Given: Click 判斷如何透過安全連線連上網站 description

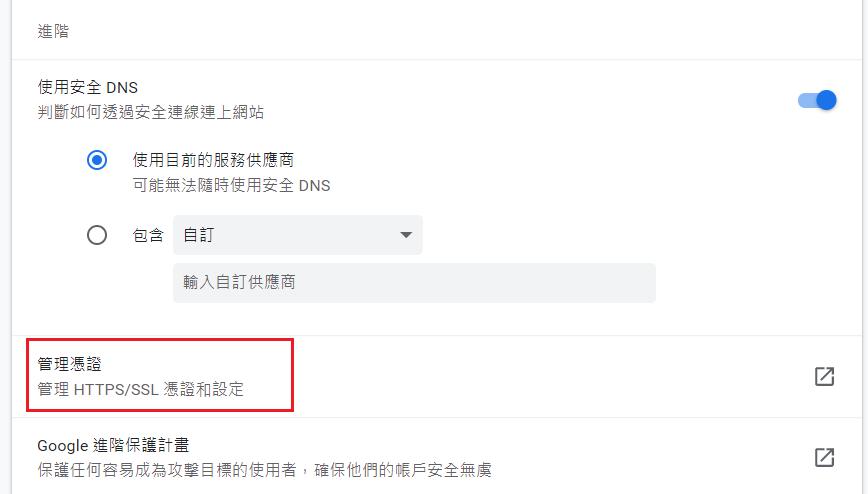Looking at the screenshot, I should coord(151,112).
